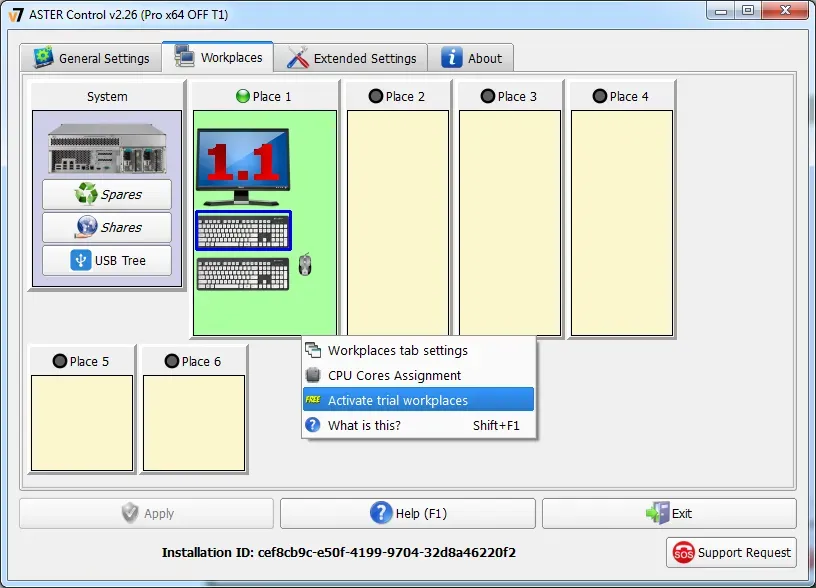816x588 pixels.
Task: Toggle the Place 1 green status indicator
Action: [242, 97]
